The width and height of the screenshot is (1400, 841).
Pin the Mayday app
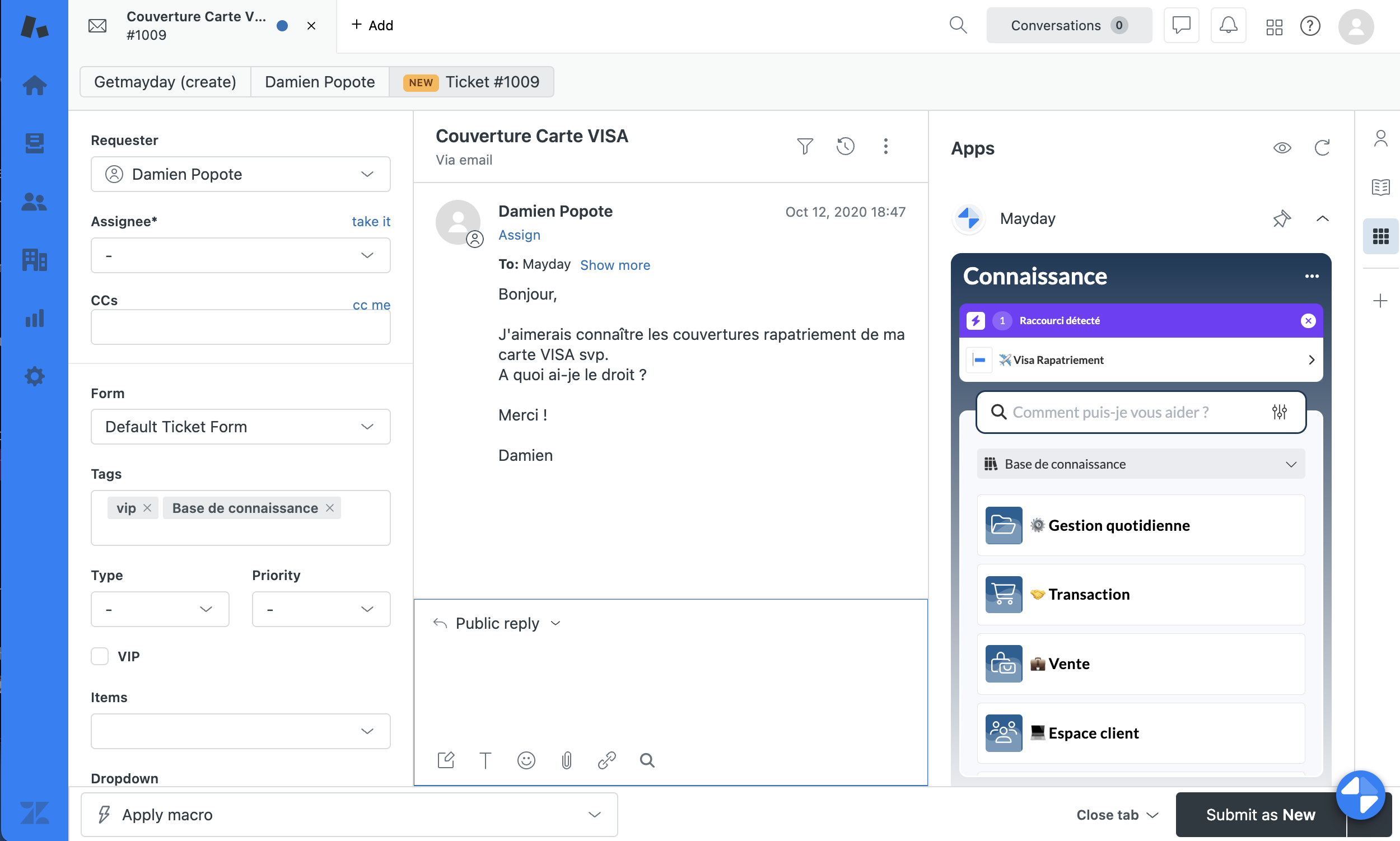tap(1281, 219)
